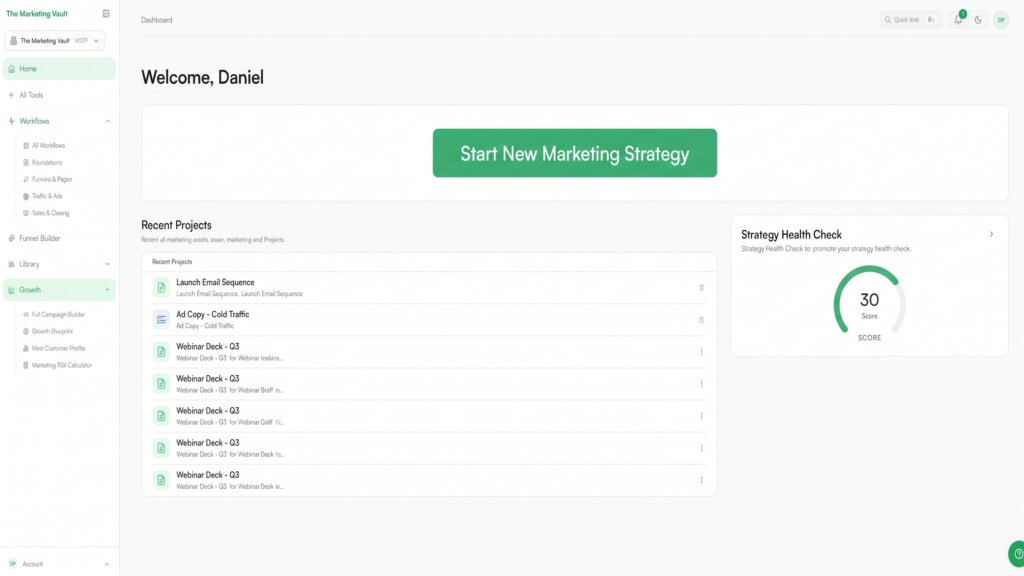Open Growth Blueprint icon
The height and width of the screenshot is (576, 1024).
[26, 331]
